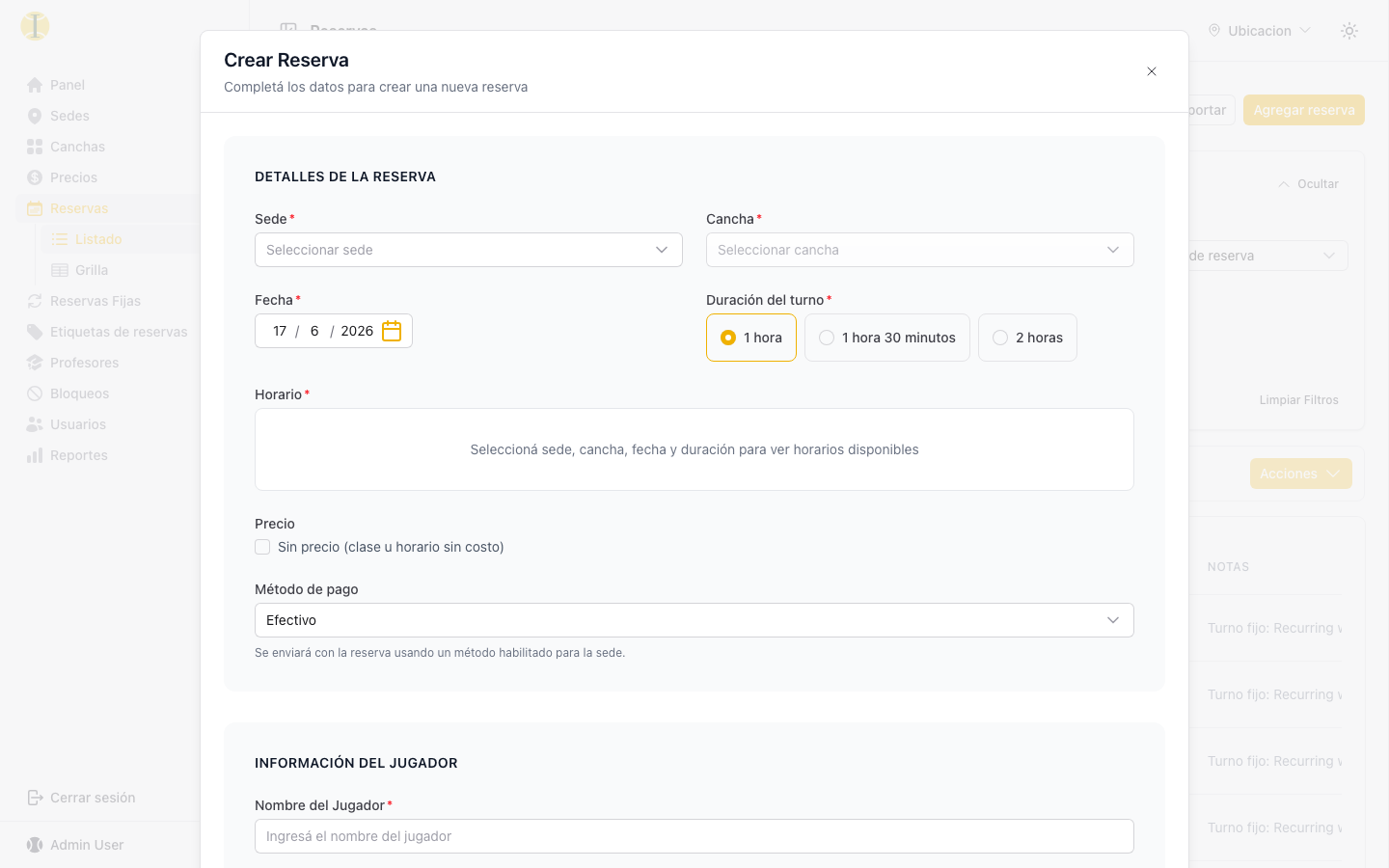This screenshot has width=1389, height=868.
Task: Open the Seleccionar sede dropdown
Action: [x=469, y=250]
